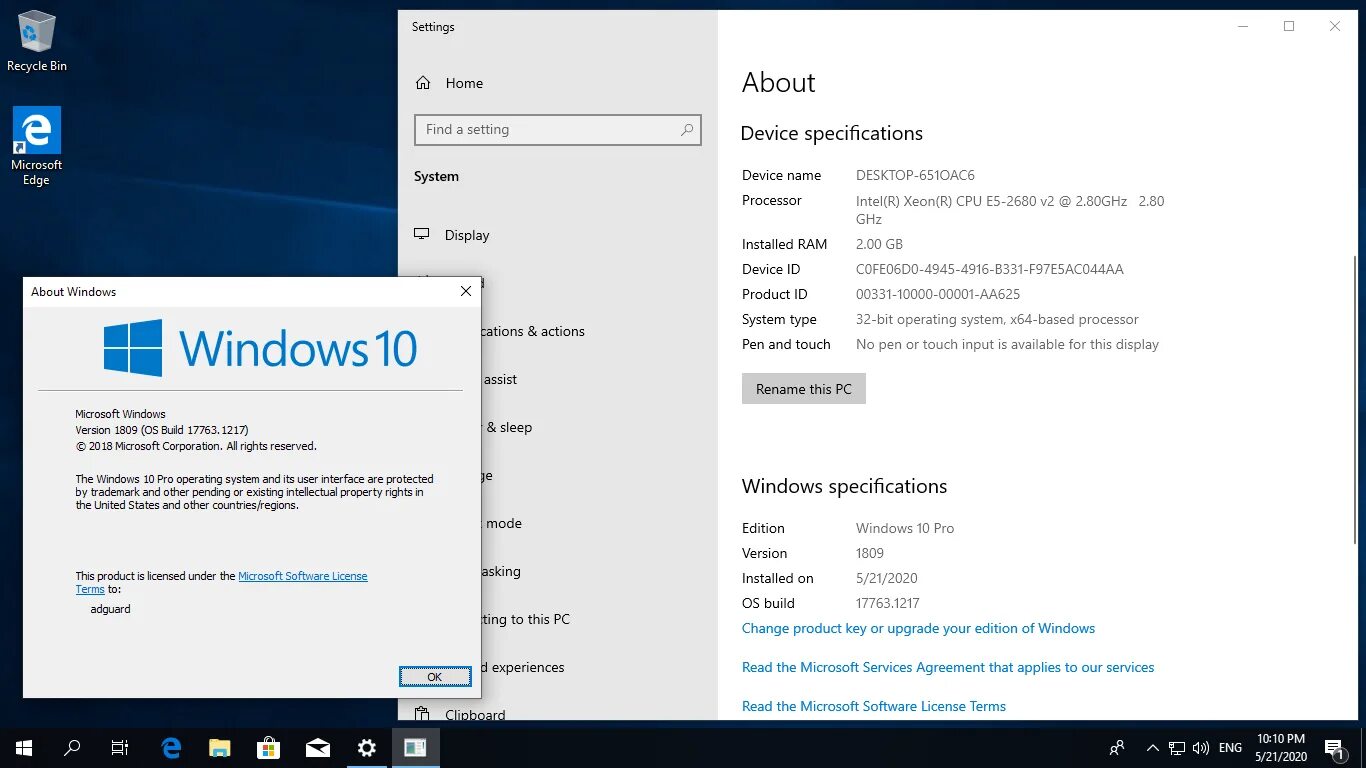Open the Recycle Bin desktop icon
Viewport: 1366px width, 768px height.
(x=37, y=42)
